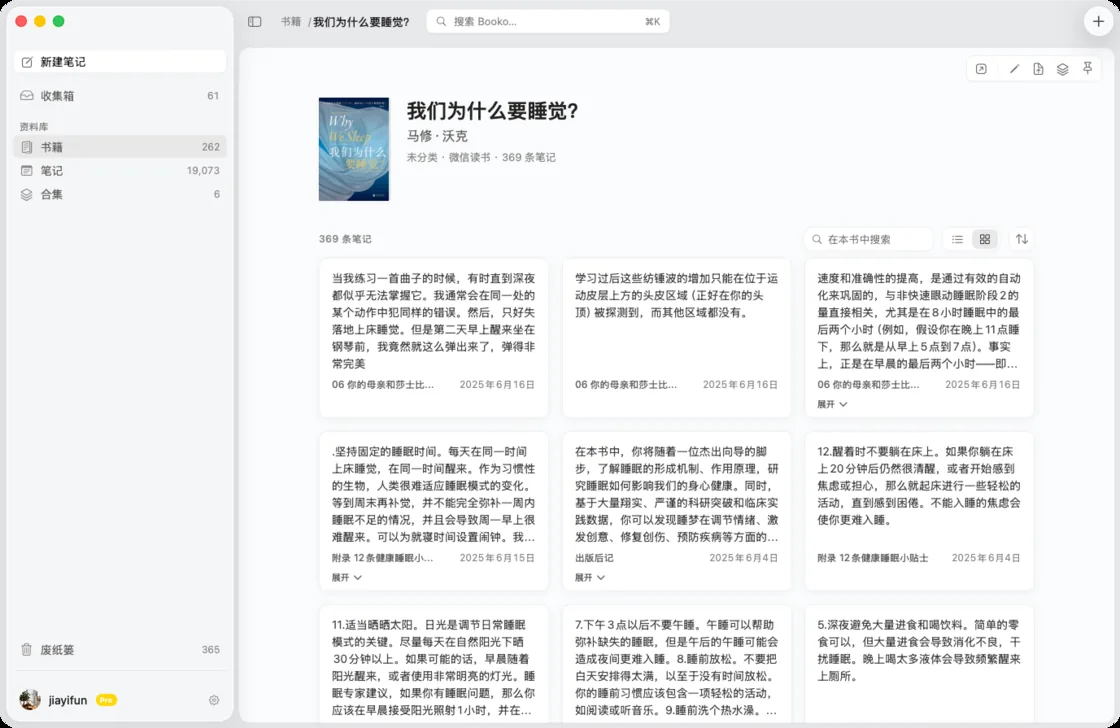Open 合集 collections in sidebar
This screenshot has height=728, width=1120.
click(x=120, y=194)
